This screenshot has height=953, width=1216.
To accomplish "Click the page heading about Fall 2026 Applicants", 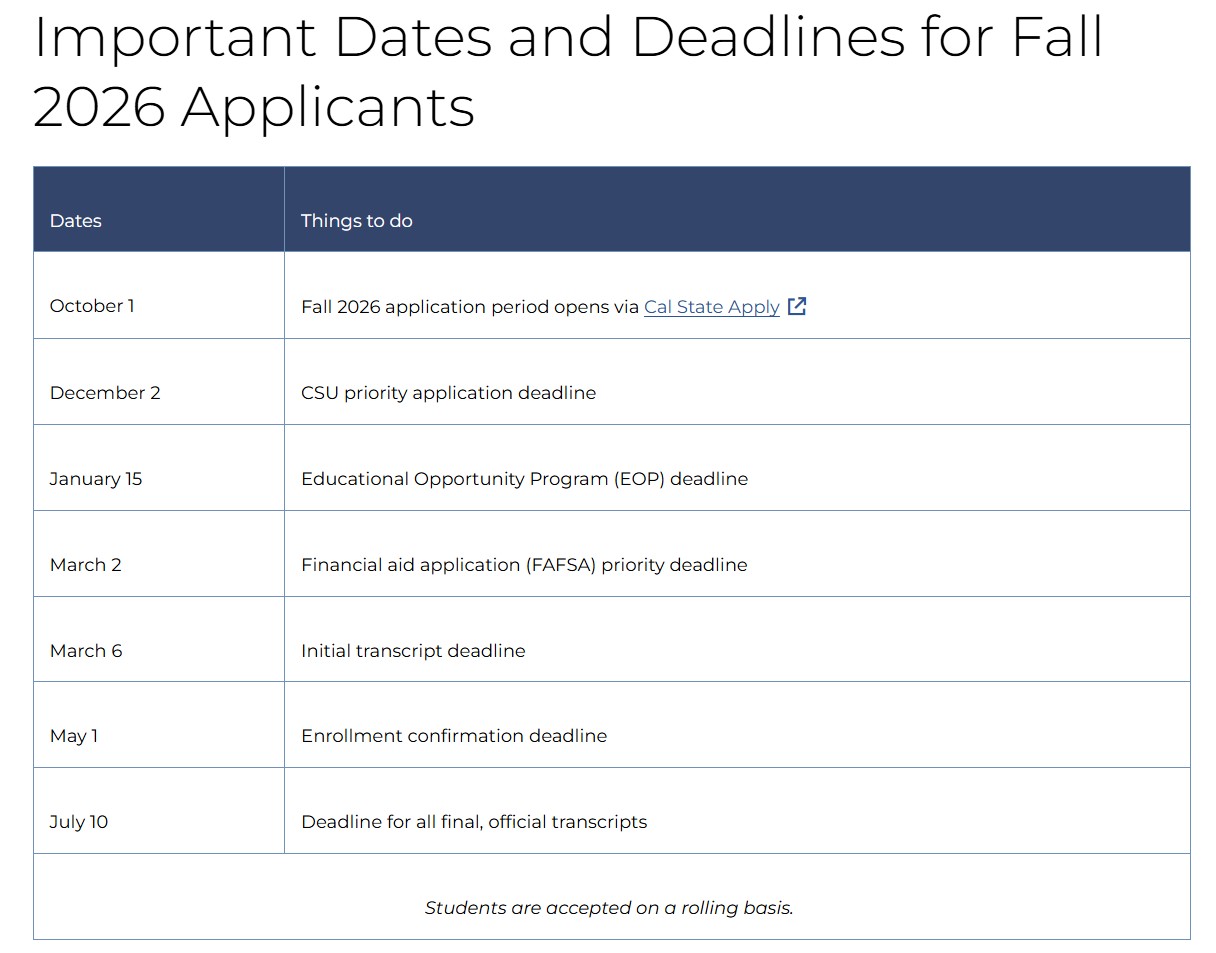I will tap(567, 72).
